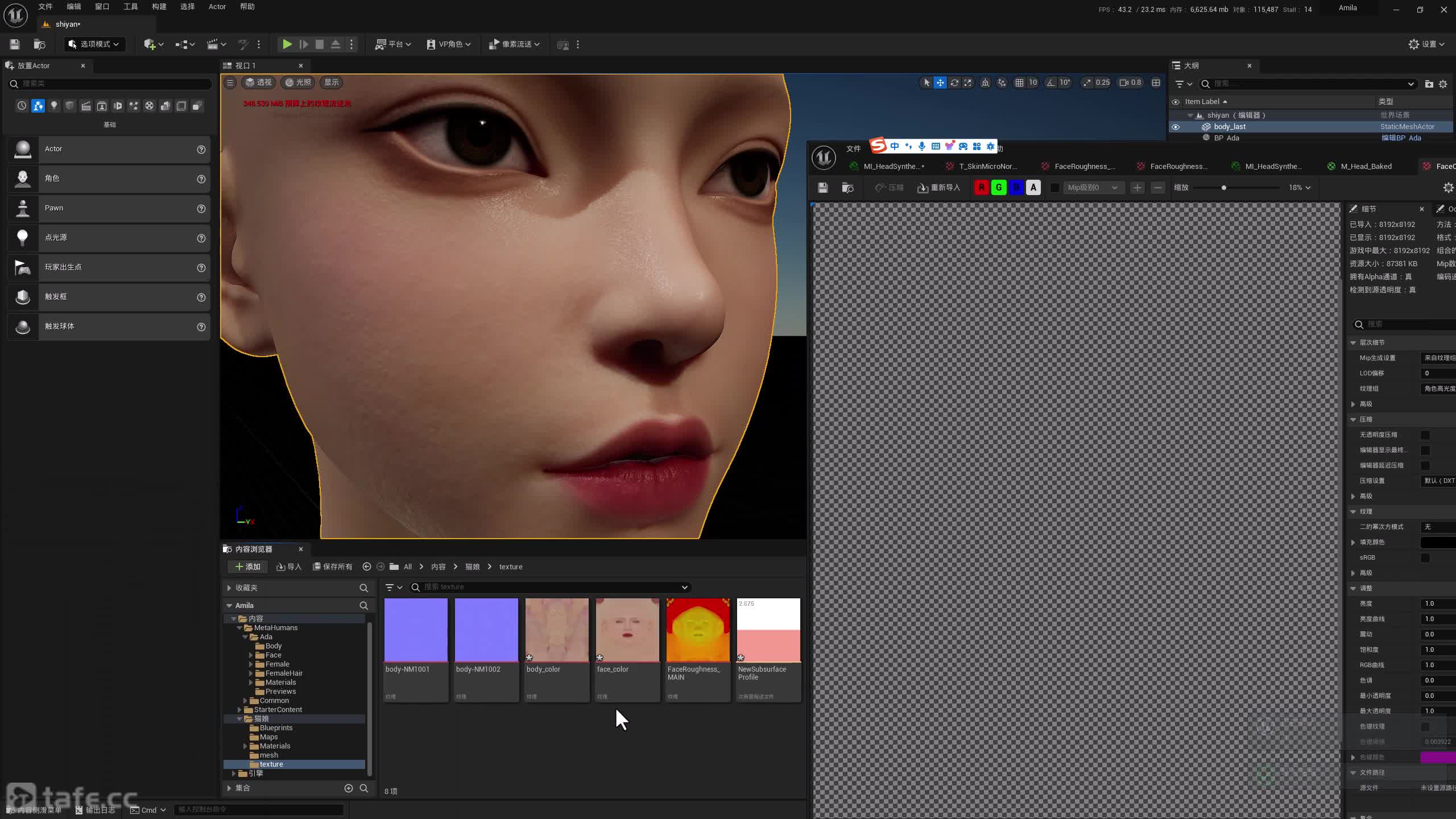Open the Actor menu
Image resolution: width=1456 pixels, height=819 pixels.
point(217,7)
